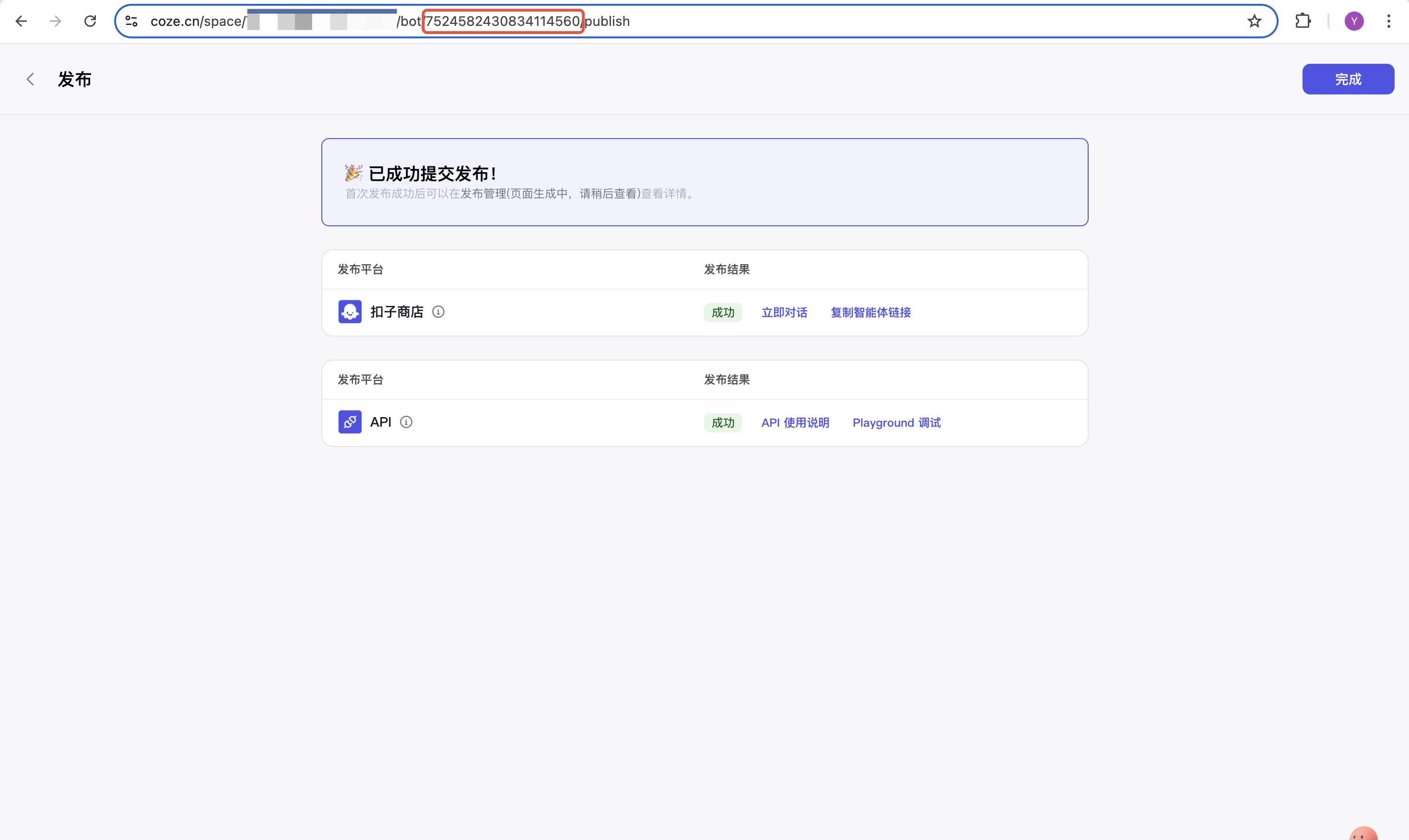Image resolution: width=1409 pixels, height=840 pixels.
Task: Click the 扣子商店 platform icon
Action: [x=350, y=312]
